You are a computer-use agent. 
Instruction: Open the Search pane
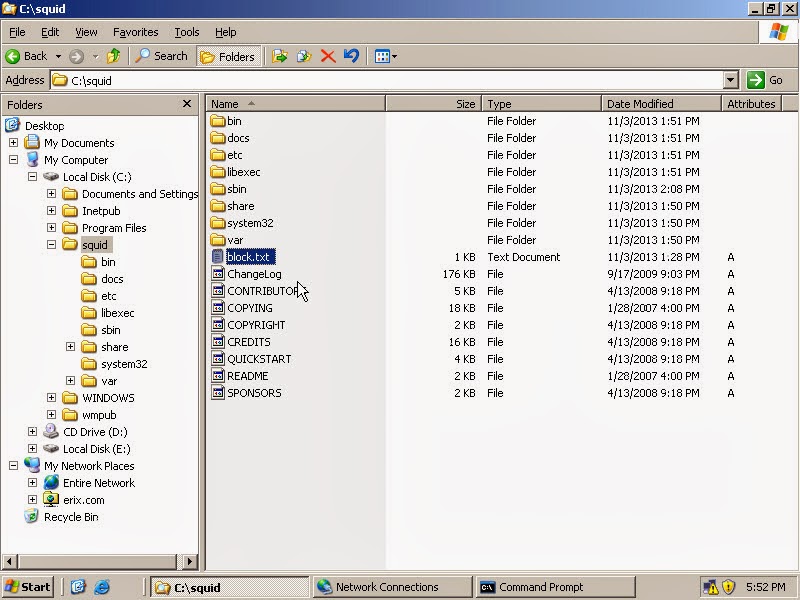162,56
